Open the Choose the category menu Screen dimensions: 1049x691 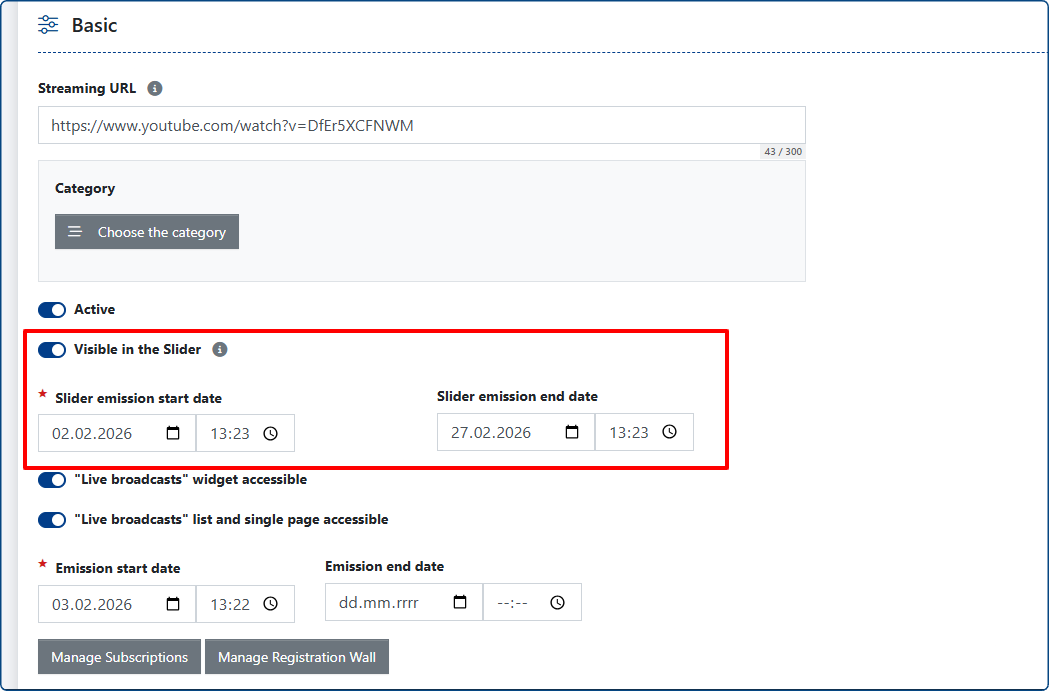tap(147, 232)
